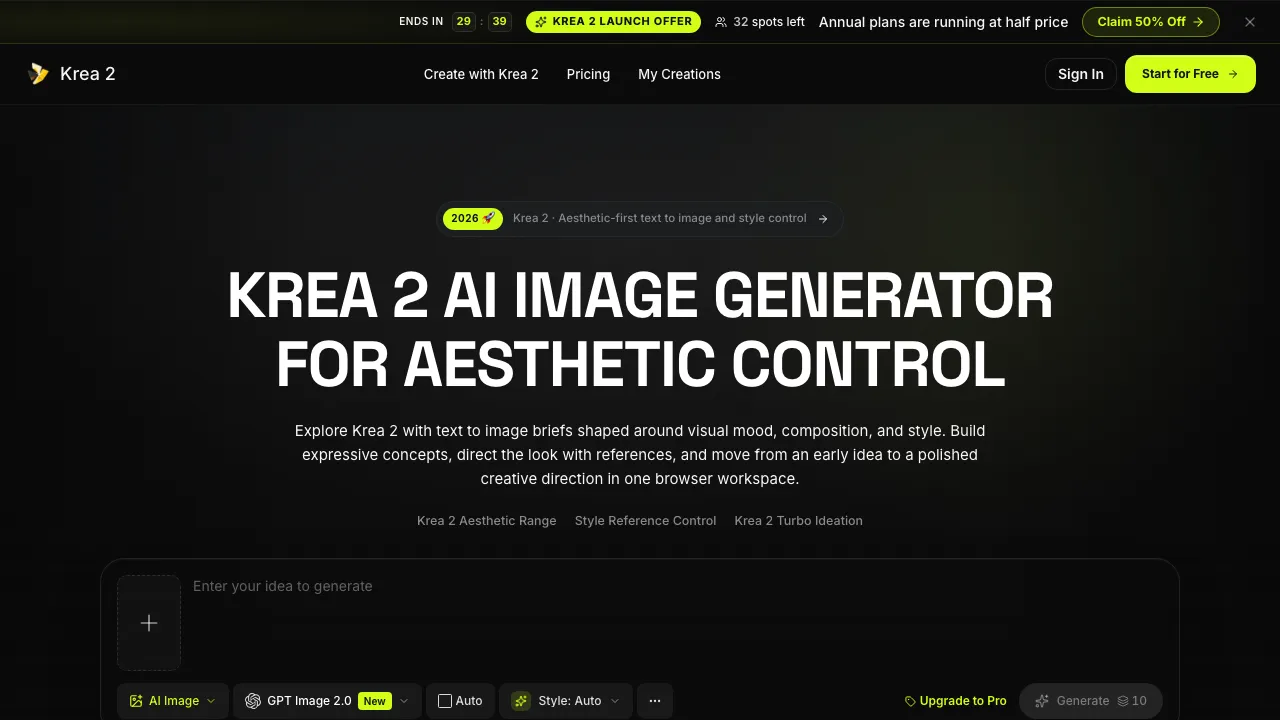Click the people icon beside spots left
This screenshot has width=1280, height=720.
pyautogui.click(x=721, y=22)
